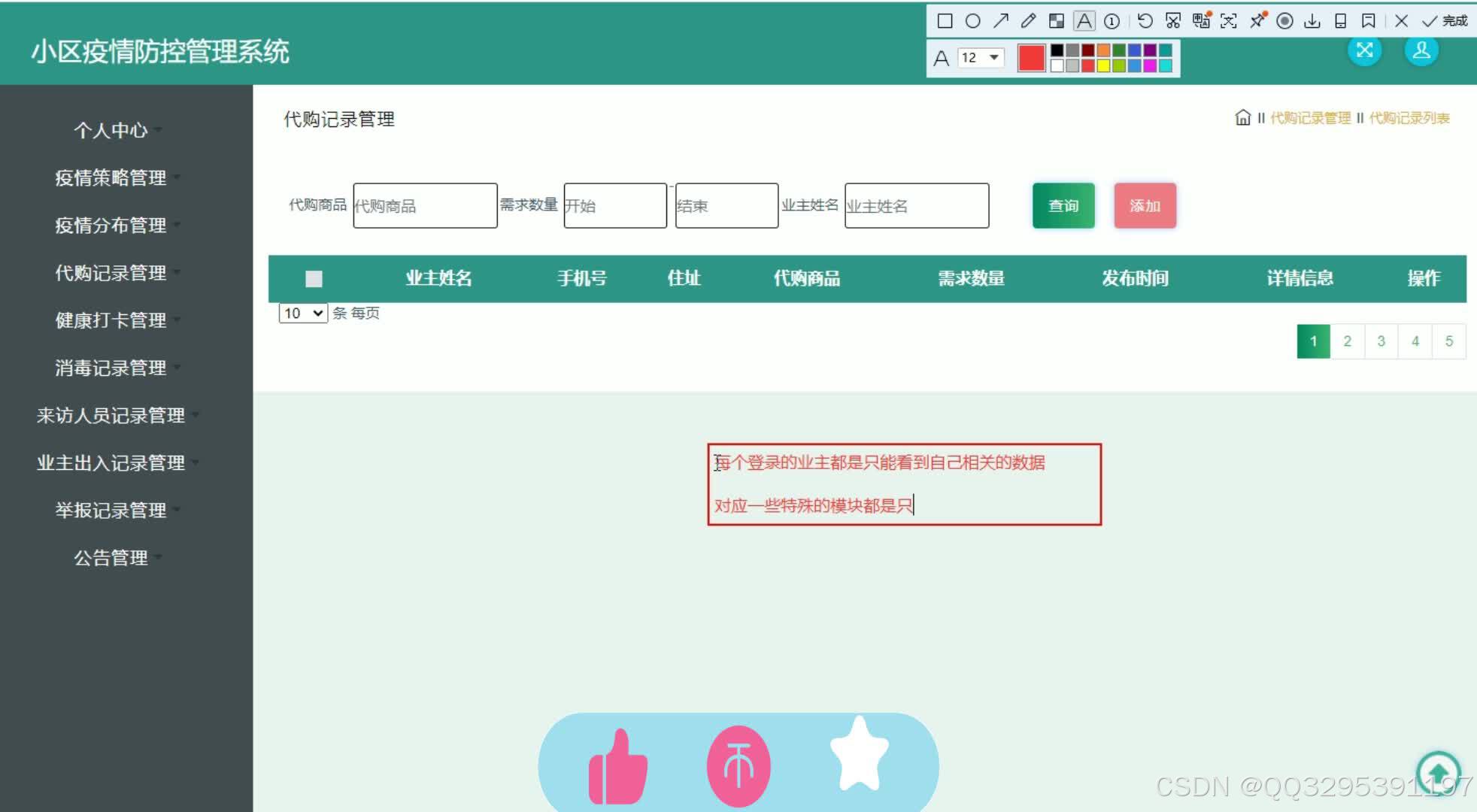The image size is (1477, 812).
Task: Pick the orange color swatch
Action: click(x=1103, y=50)
